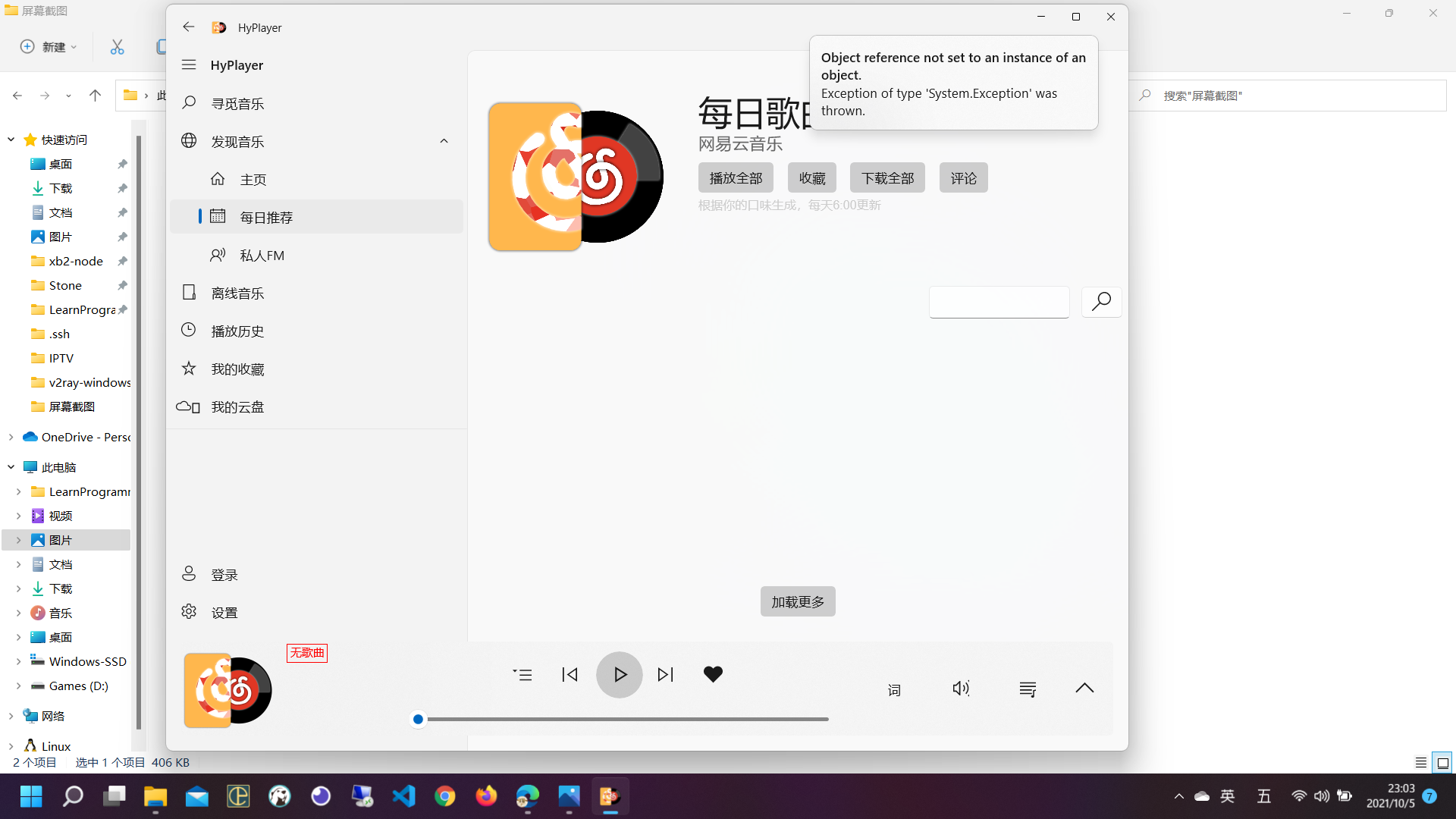Open 播放历史 history

[237, 330]
